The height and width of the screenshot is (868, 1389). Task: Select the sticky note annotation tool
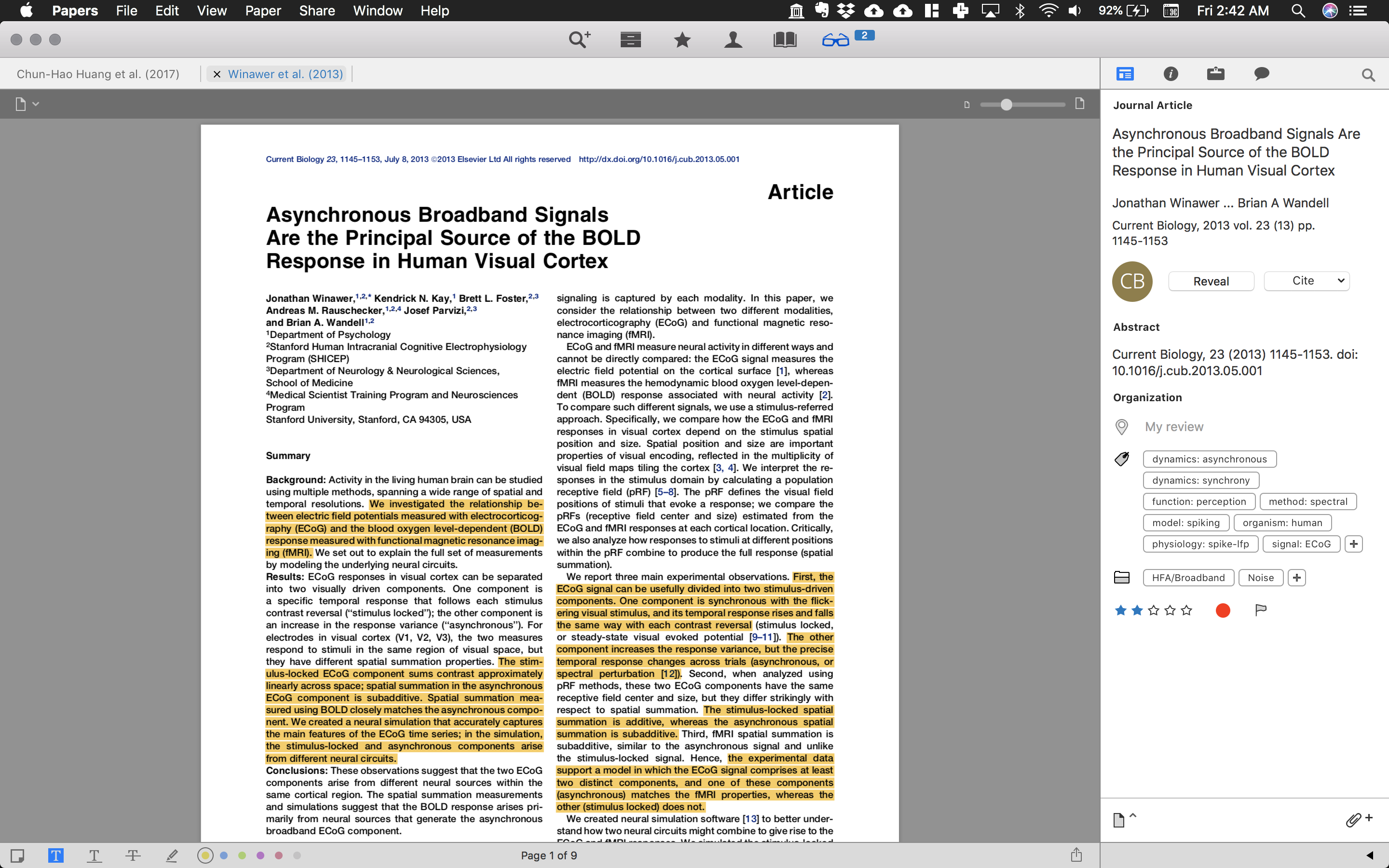click(17, 855)
